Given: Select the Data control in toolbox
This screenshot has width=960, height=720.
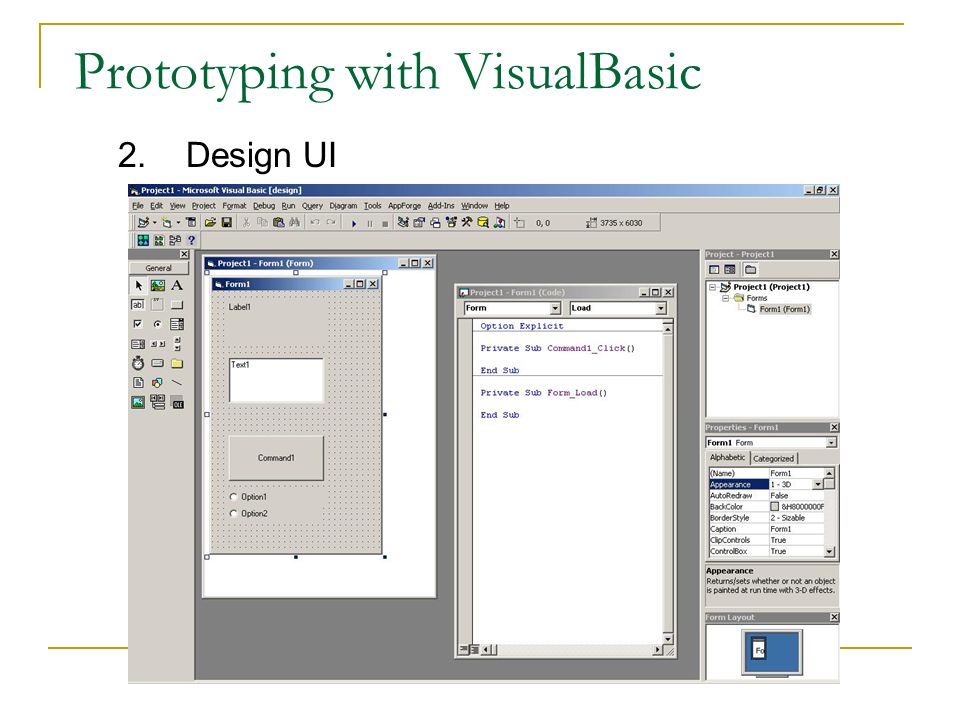Looking at the screenshot, I should pos(158,402).
